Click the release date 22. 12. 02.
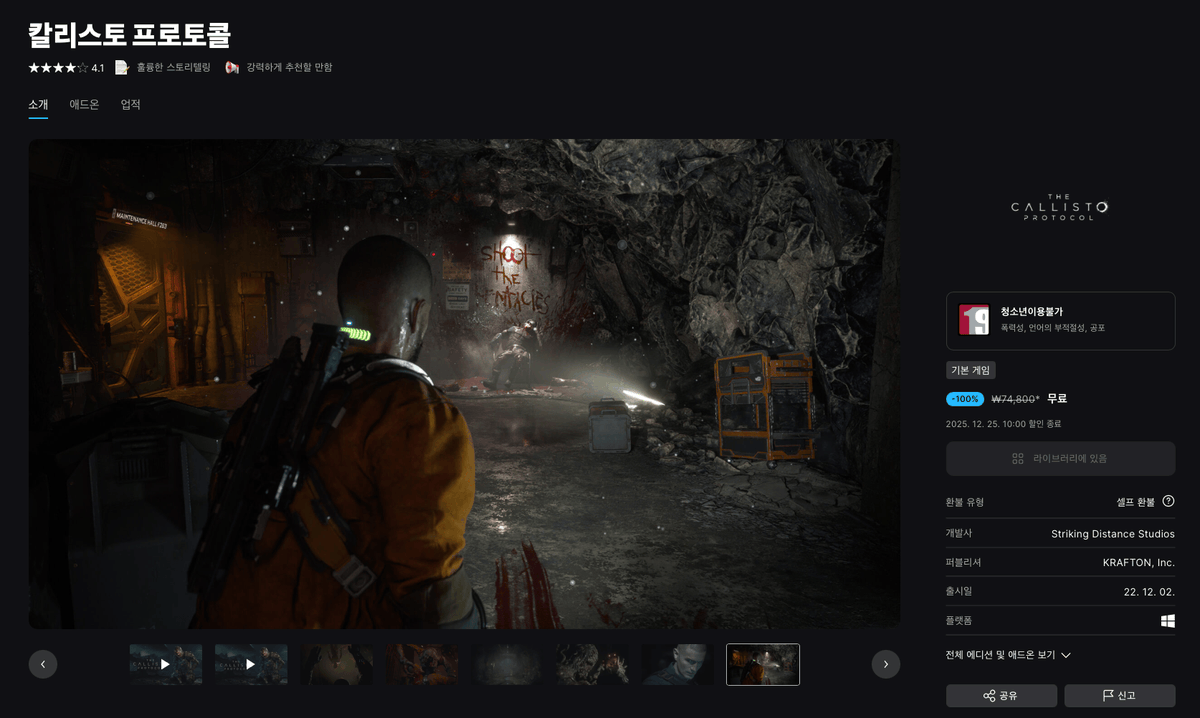Screen dimensions: 1200x718 (x=1149, y=592)
